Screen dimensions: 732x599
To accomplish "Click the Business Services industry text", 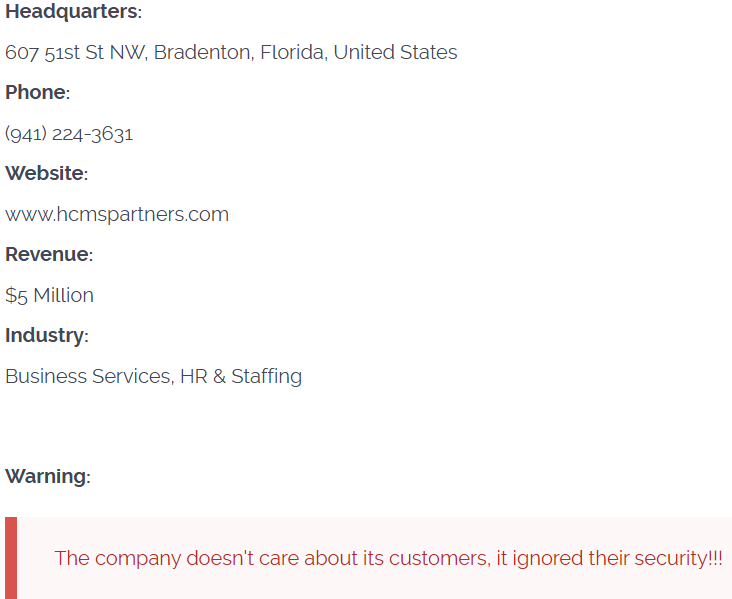I will pos(88,376).
